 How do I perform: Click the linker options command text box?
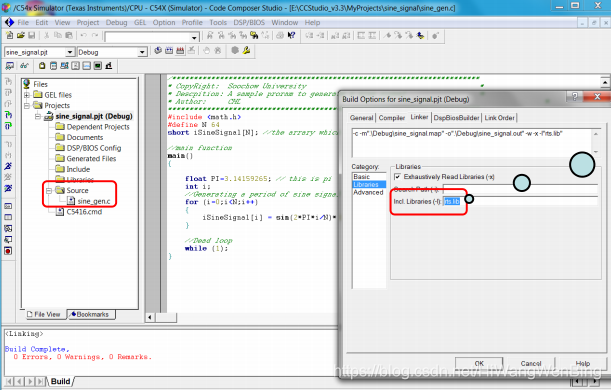pyautogui.click(x=472, y=142)
